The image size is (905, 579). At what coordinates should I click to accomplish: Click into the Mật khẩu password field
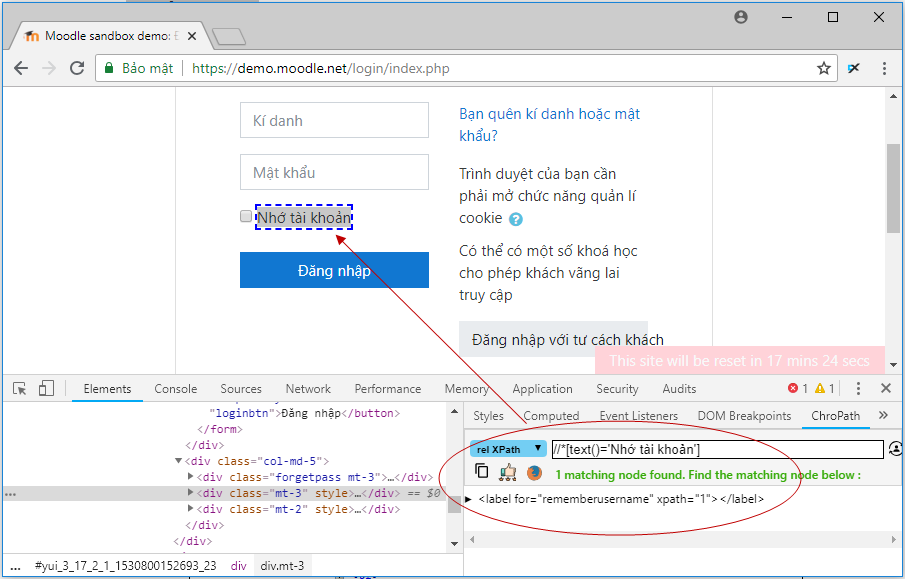click(x=334, y=172)
